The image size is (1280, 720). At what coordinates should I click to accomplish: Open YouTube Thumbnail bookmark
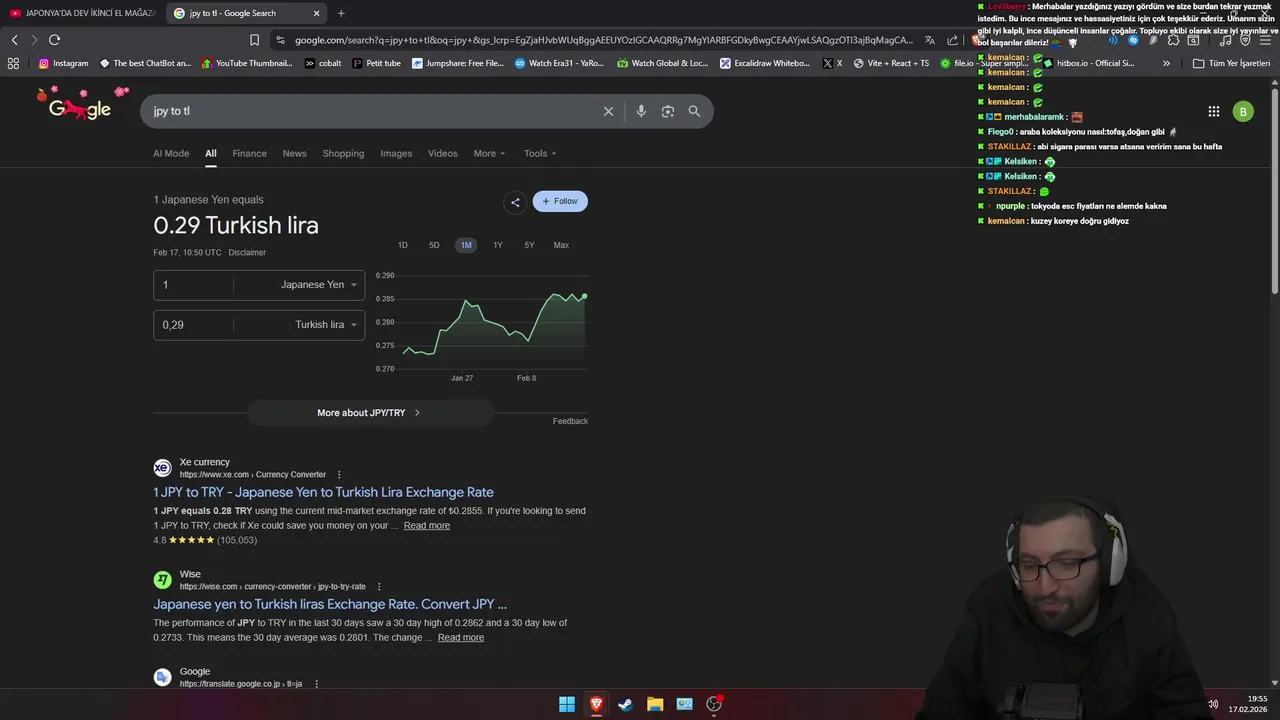[247, 63]
